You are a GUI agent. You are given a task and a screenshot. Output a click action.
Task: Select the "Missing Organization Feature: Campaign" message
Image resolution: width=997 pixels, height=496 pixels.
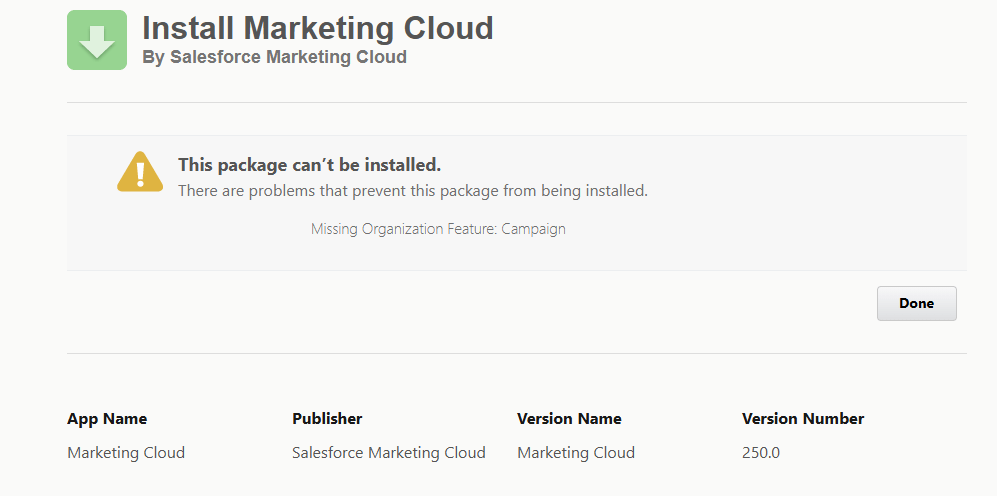(438, 229)
